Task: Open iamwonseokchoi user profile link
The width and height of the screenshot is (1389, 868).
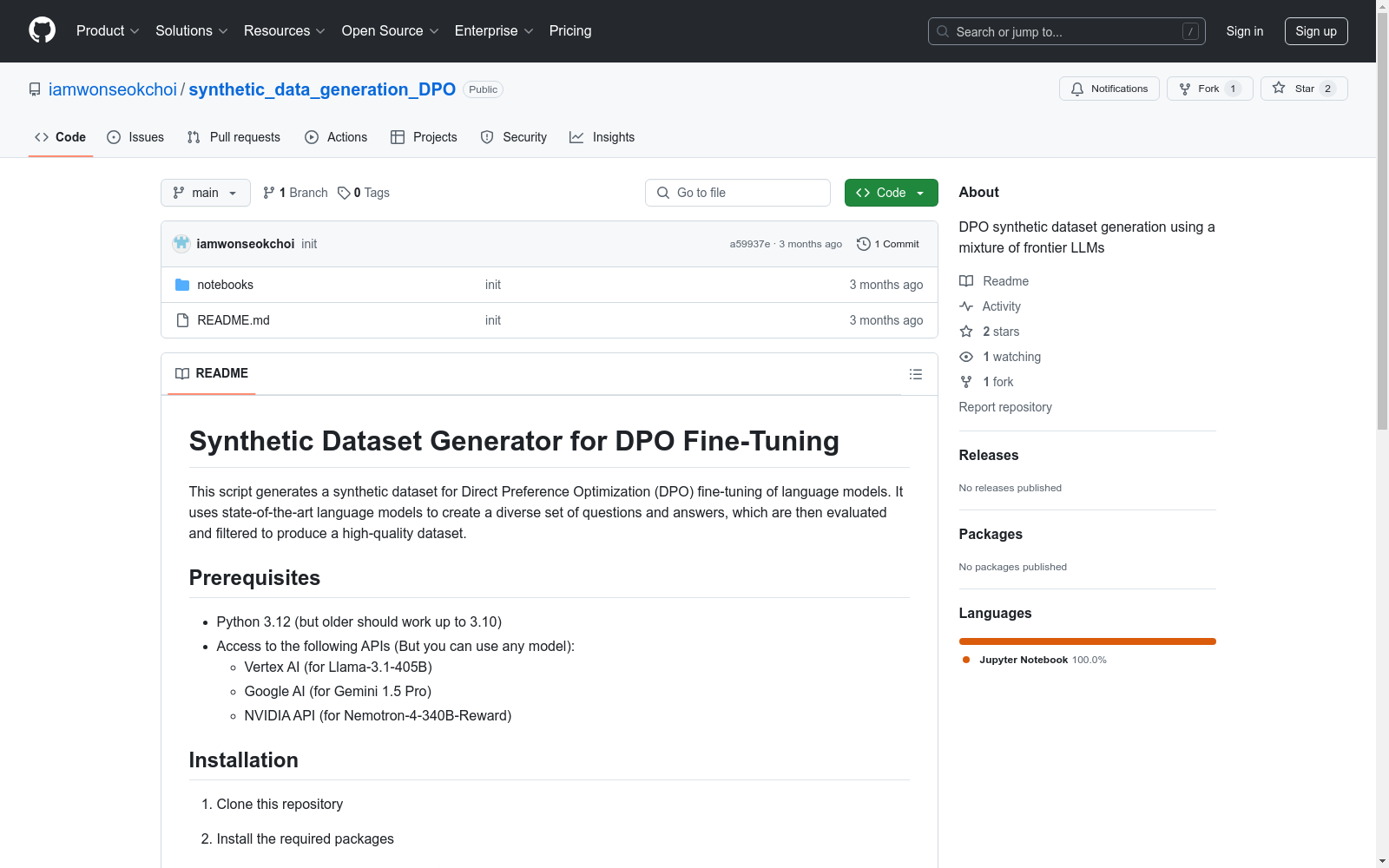Action: click(113, 89)
